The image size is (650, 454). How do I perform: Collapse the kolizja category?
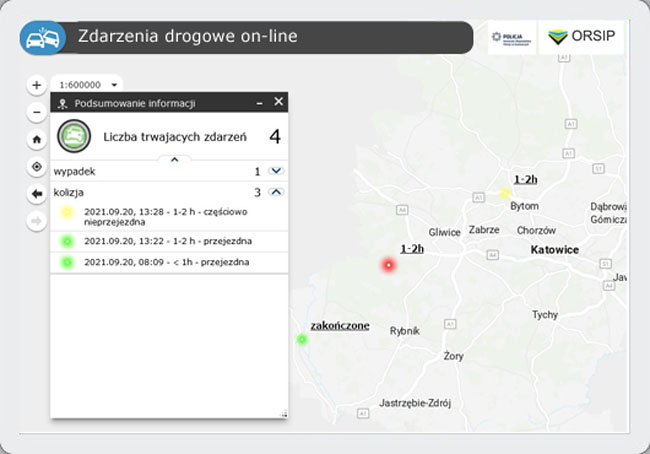(x=276, y=192)
